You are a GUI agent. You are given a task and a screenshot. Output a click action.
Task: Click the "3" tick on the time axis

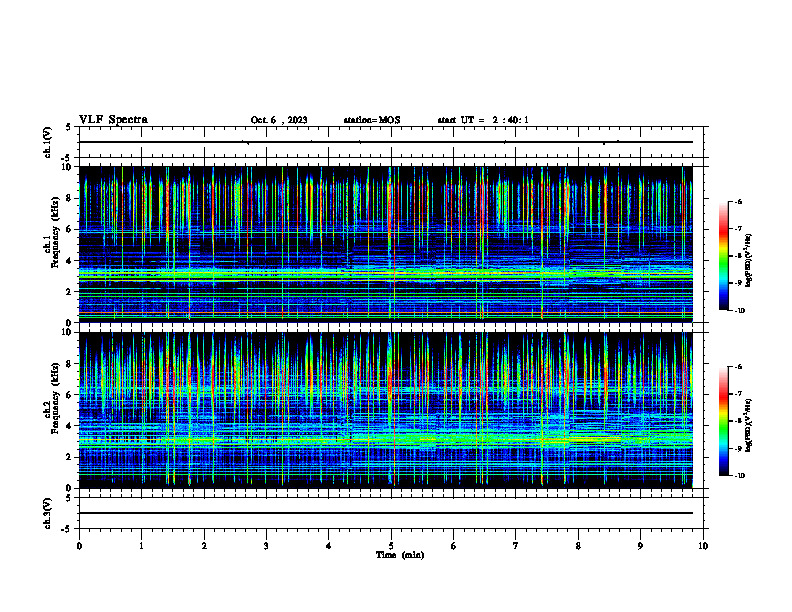(x=266, y=546)
